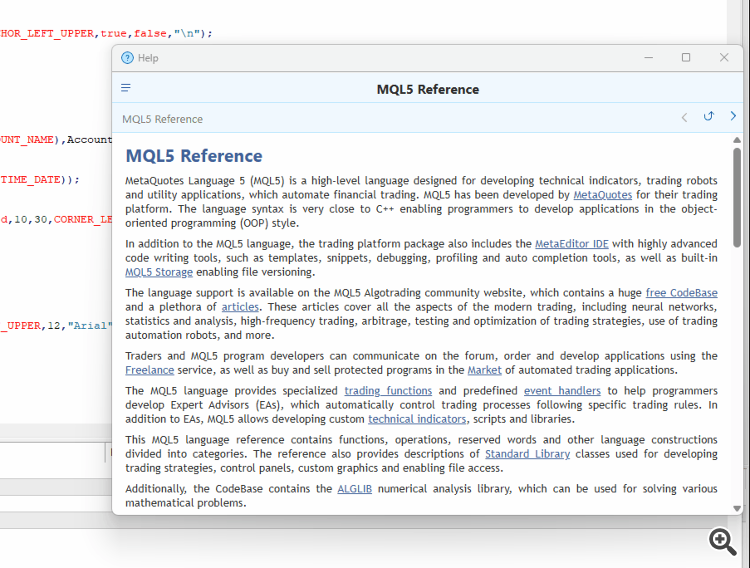Click the "Arial" string in the editor

89,325
